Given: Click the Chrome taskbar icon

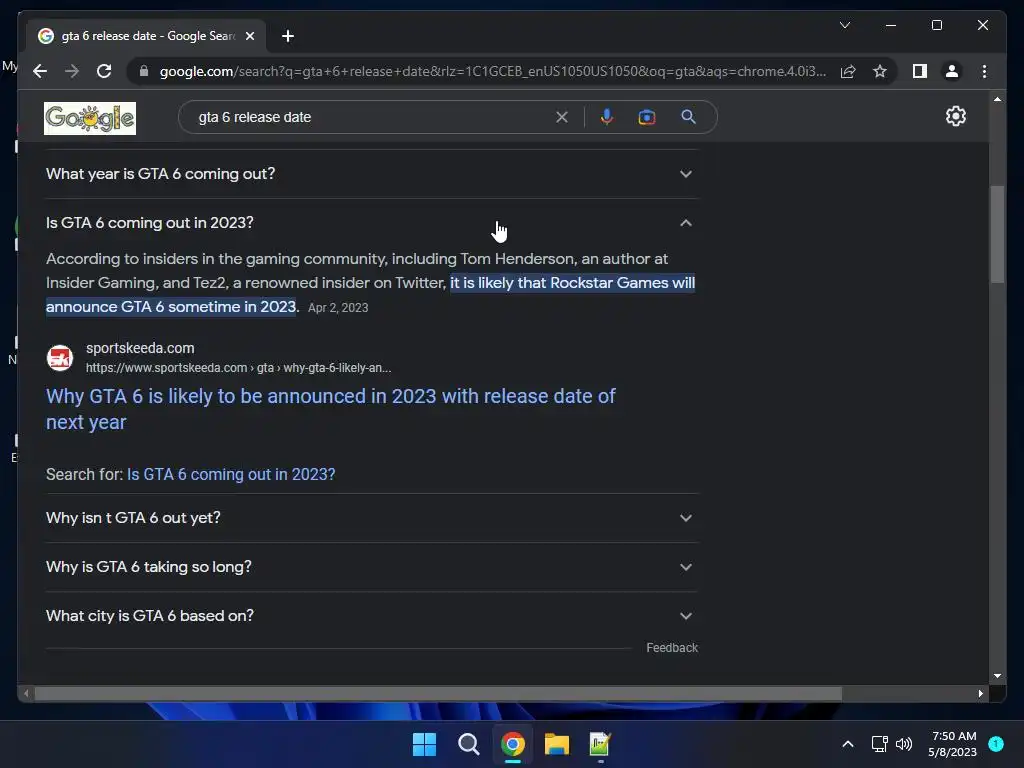Looking at the screenshot, I should tap(513, 744).
